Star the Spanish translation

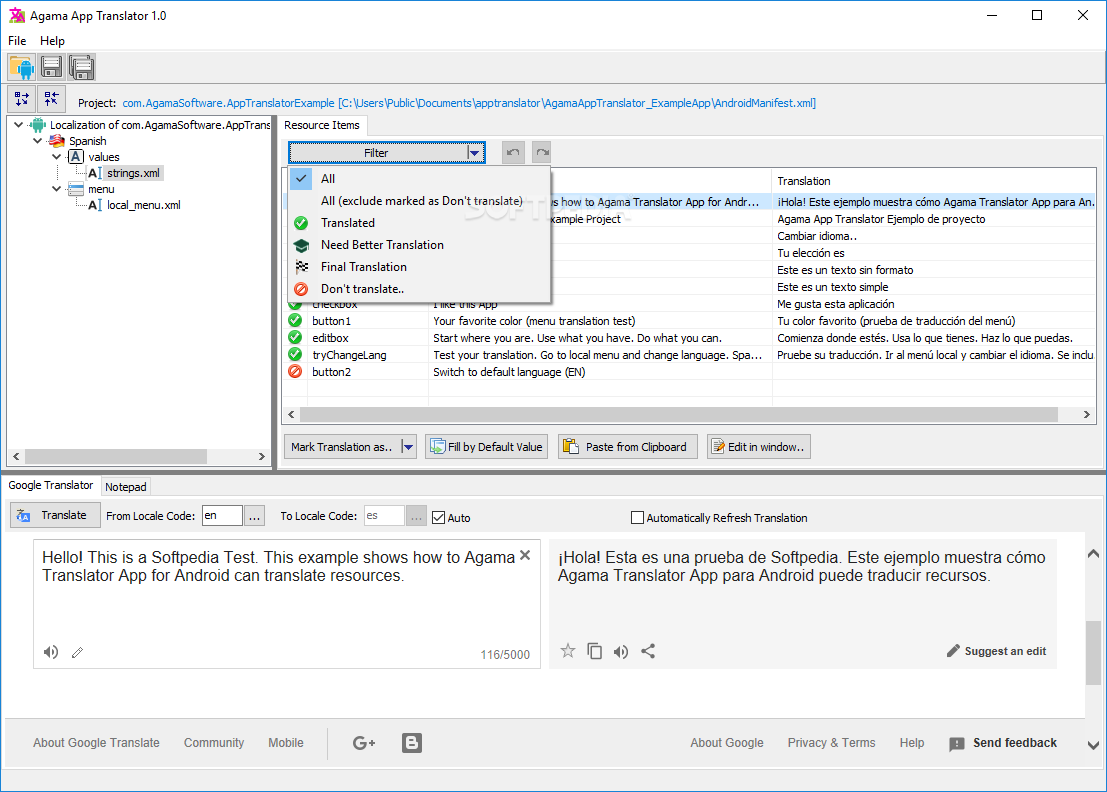point(568,651)
